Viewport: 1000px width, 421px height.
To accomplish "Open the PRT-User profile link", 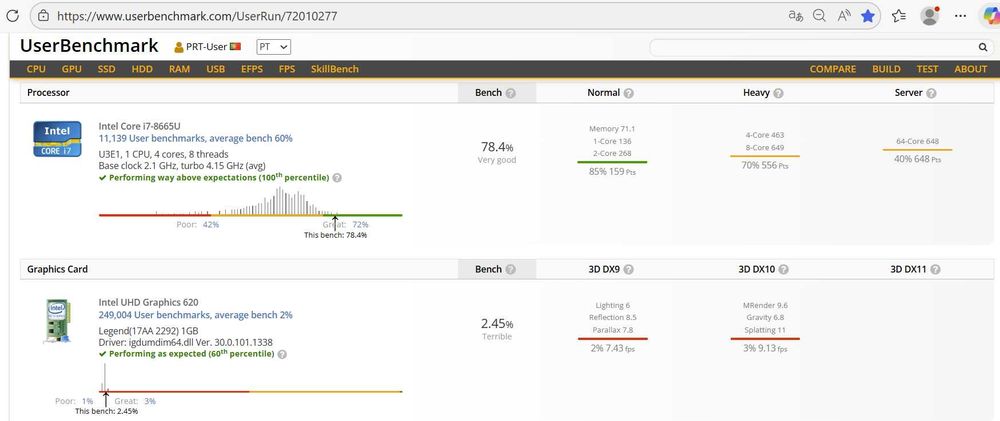I will click(207, 47).
